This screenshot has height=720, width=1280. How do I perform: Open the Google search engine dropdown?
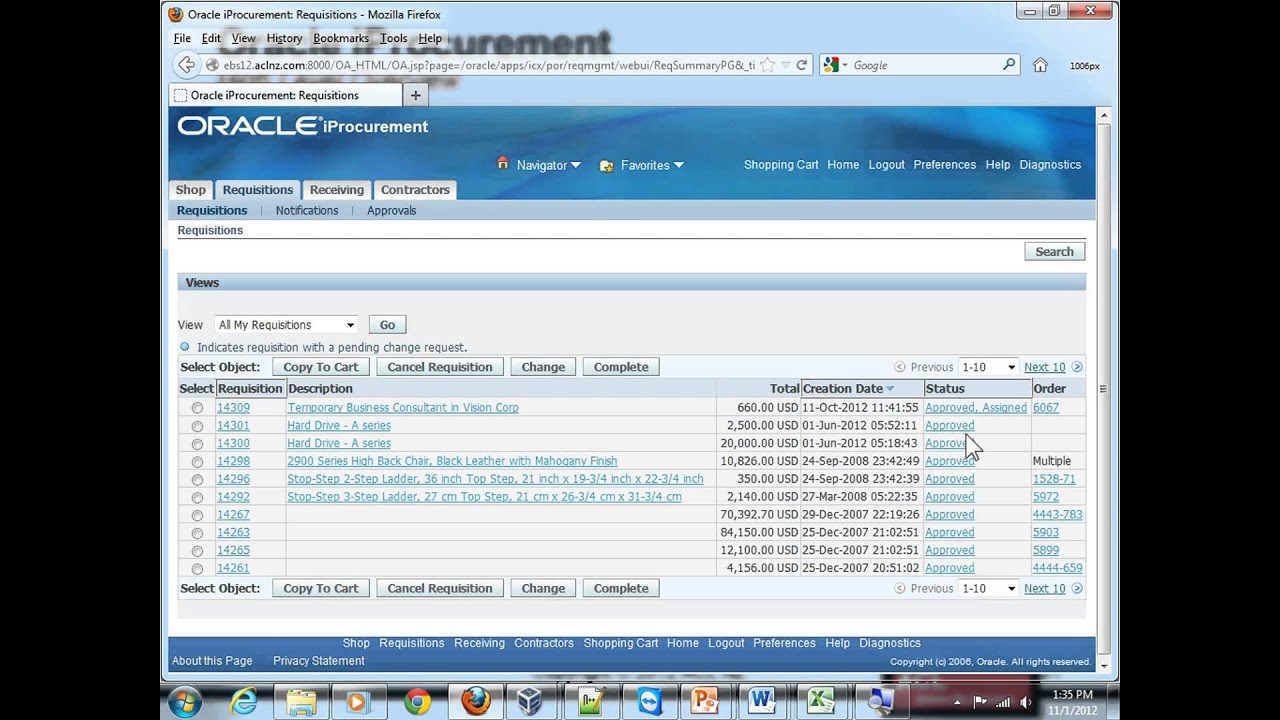(x=845, y=66)
